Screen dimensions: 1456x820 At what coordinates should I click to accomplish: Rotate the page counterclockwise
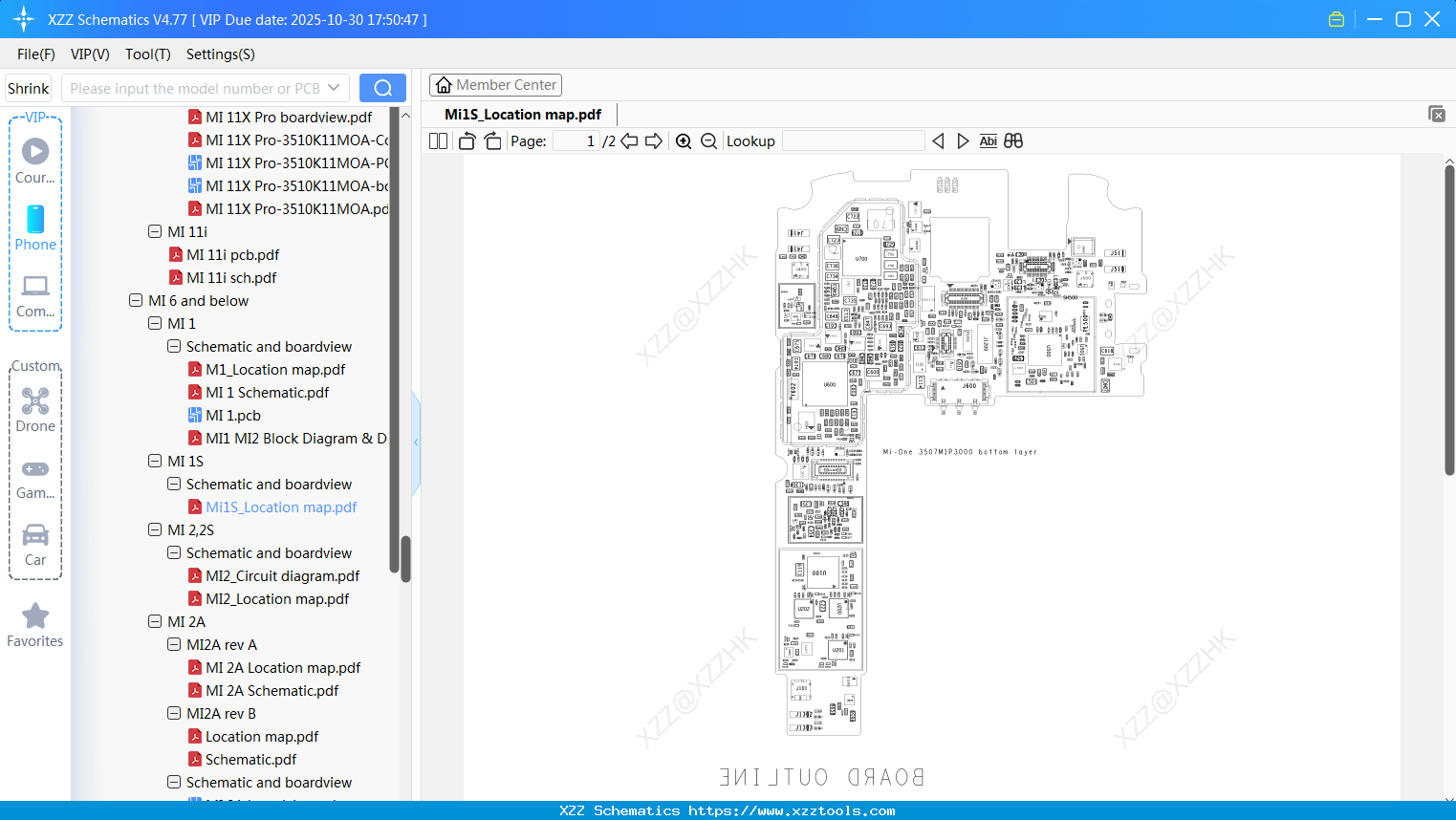pos(466,140)
